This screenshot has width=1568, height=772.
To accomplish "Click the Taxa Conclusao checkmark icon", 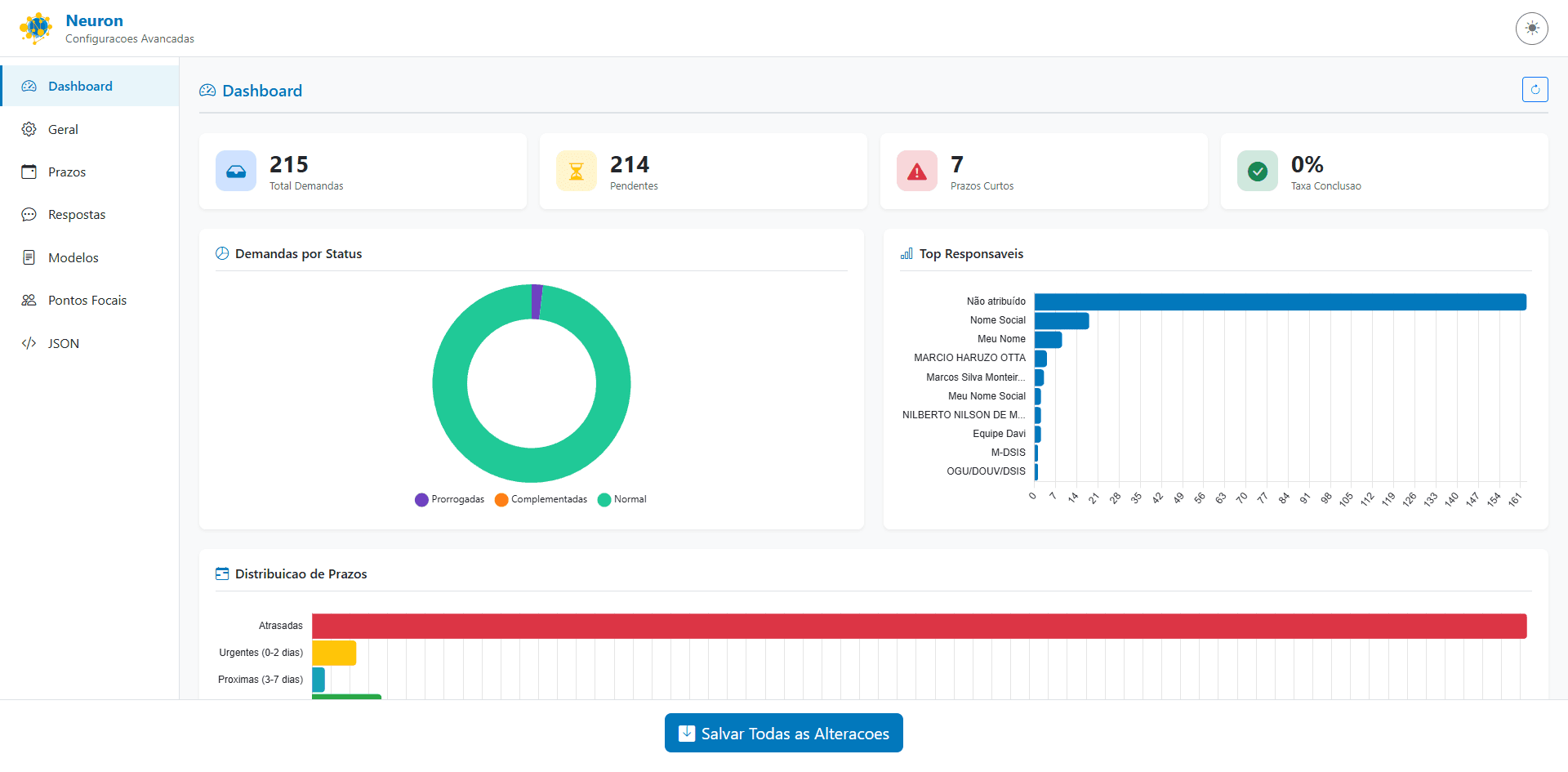I will coord(1258,172).
